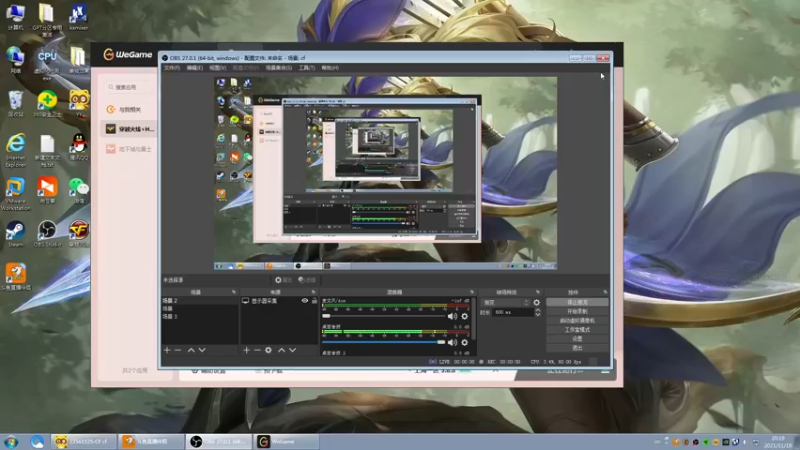Image resolution: width=800 pixels, height=450 pixels.
Task: Move the selected scene down
Action: [x=202, y=350]
